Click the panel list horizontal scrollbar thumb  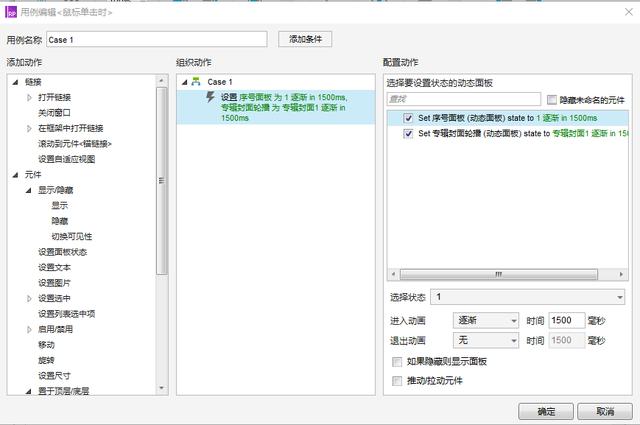coord(499,274)
